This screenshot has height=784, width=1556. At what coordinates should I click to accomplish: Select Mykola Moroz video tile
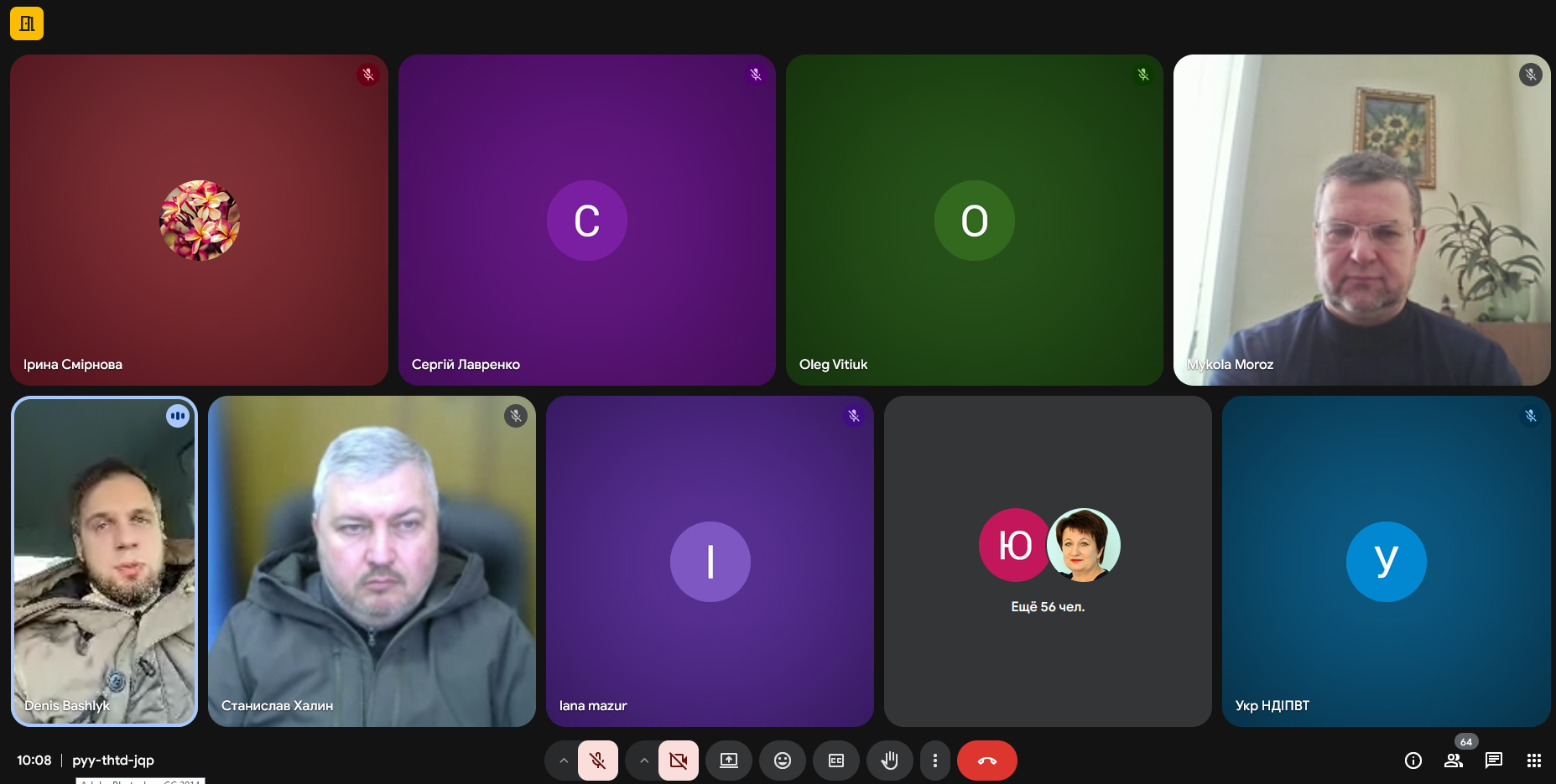(1361, 220)
